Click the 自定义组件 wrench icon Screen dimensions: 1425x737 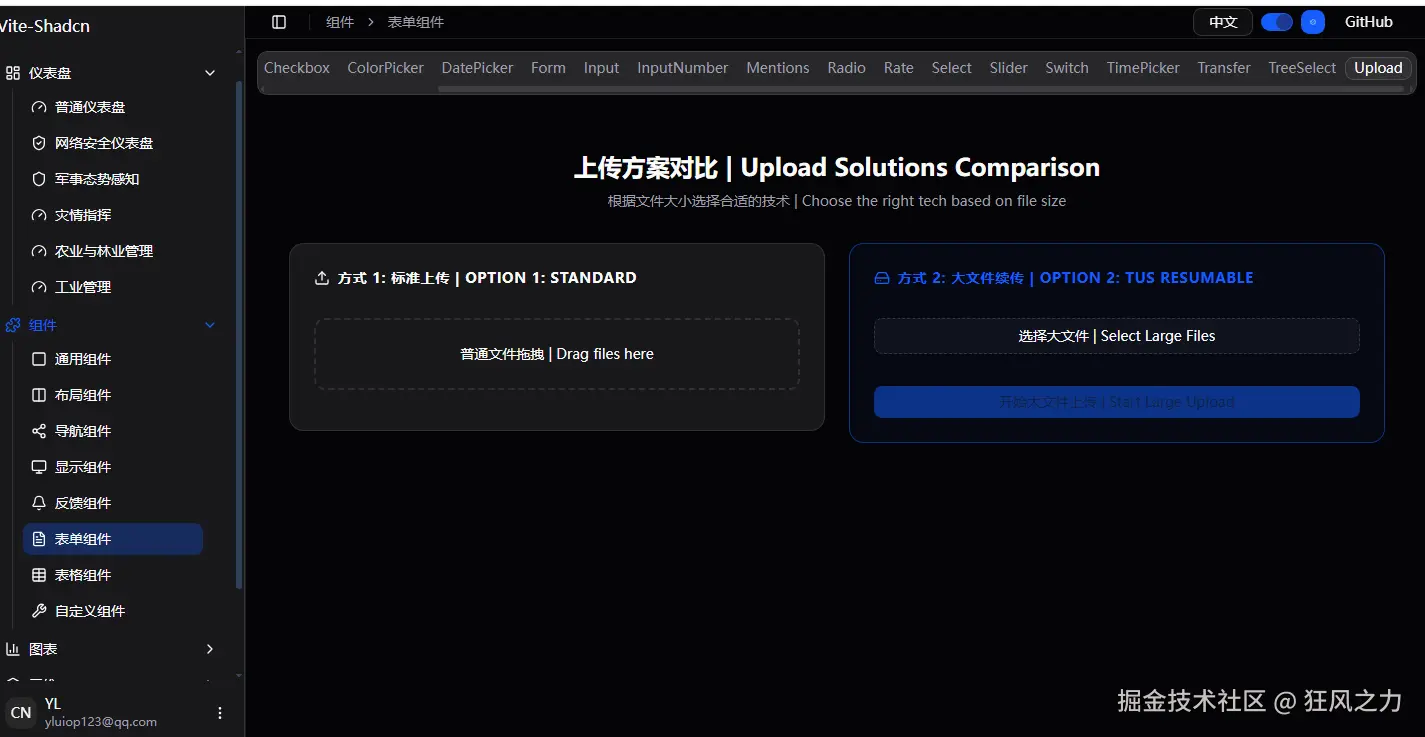(x=38, y=610)
